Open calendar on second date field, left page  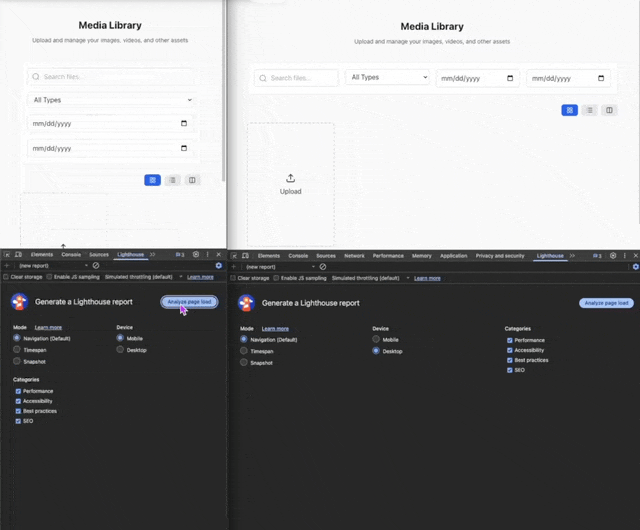point(184,148)
